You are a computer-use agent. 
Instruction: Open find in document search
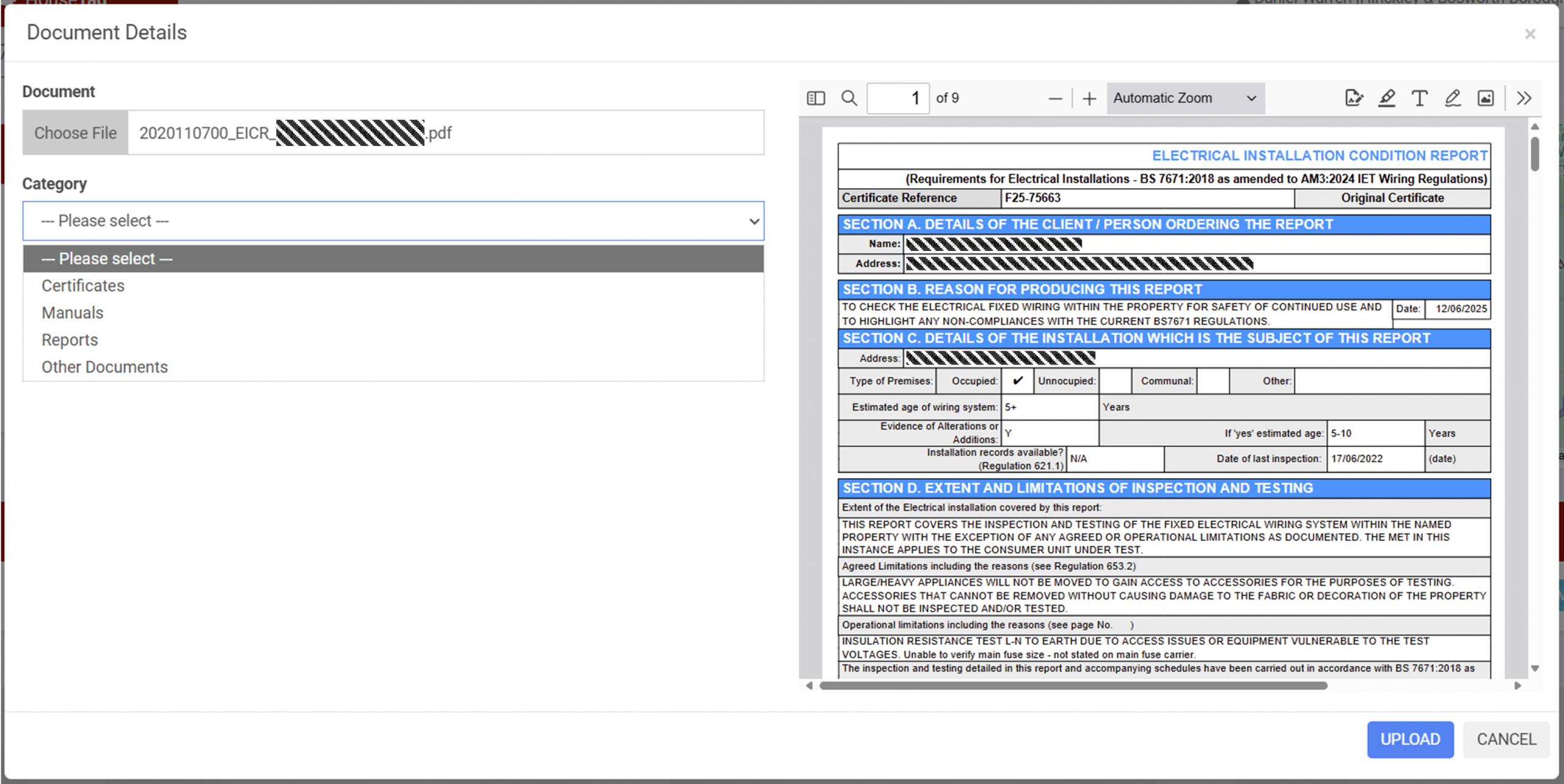click(849, 98)
